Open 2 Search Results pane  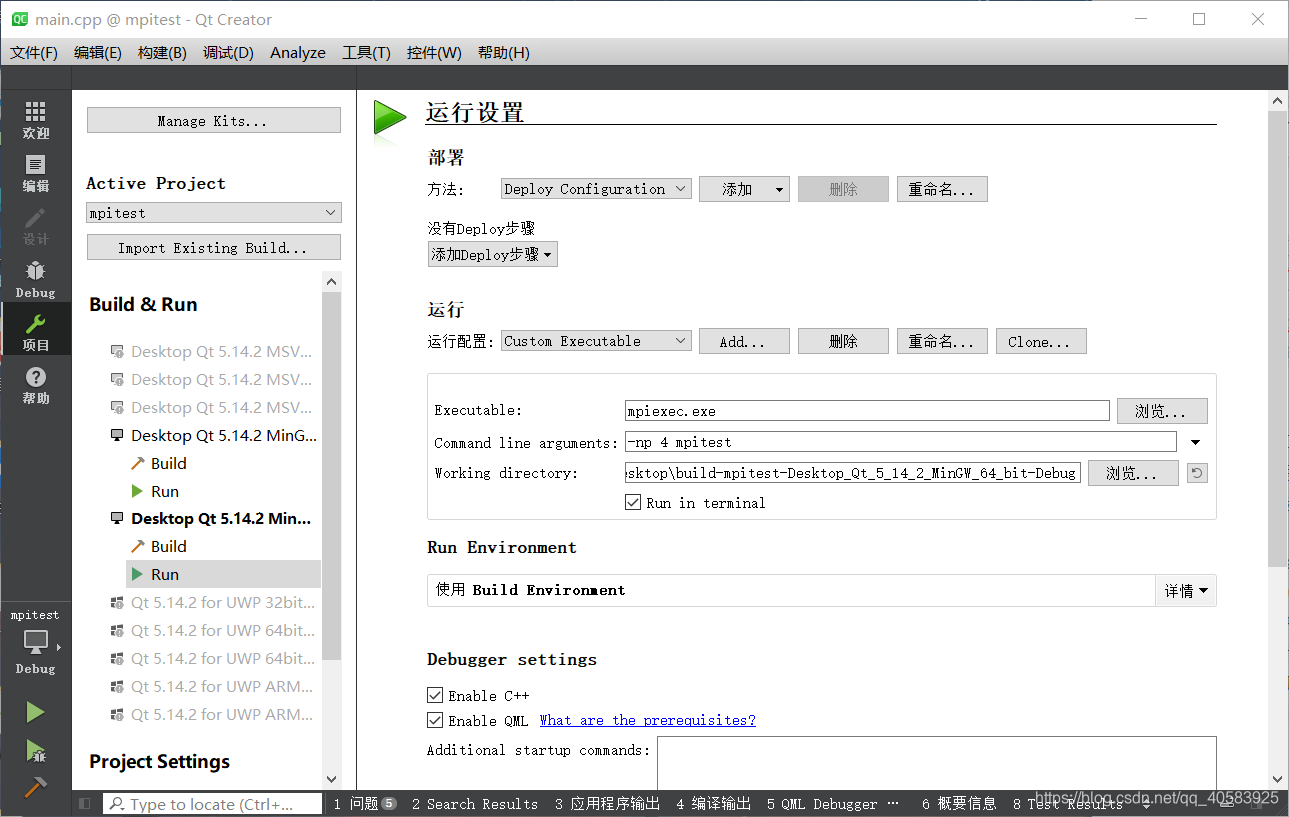[x=474, y=804]
